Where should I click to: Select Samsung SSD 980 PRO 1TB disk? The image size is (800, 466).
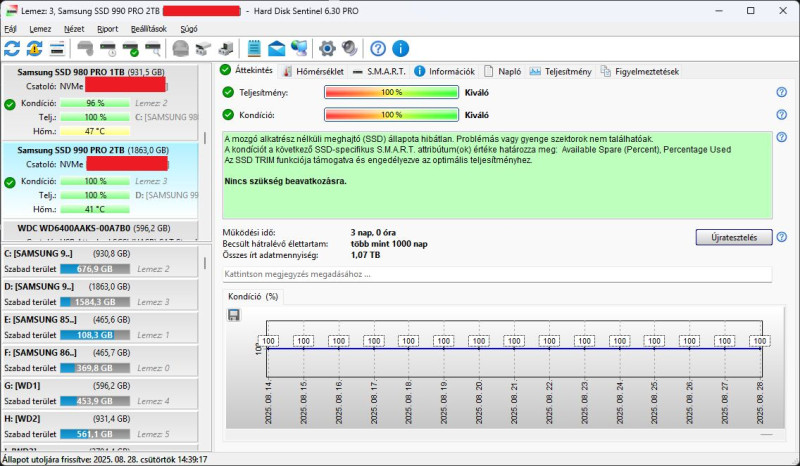click(100, 102)
